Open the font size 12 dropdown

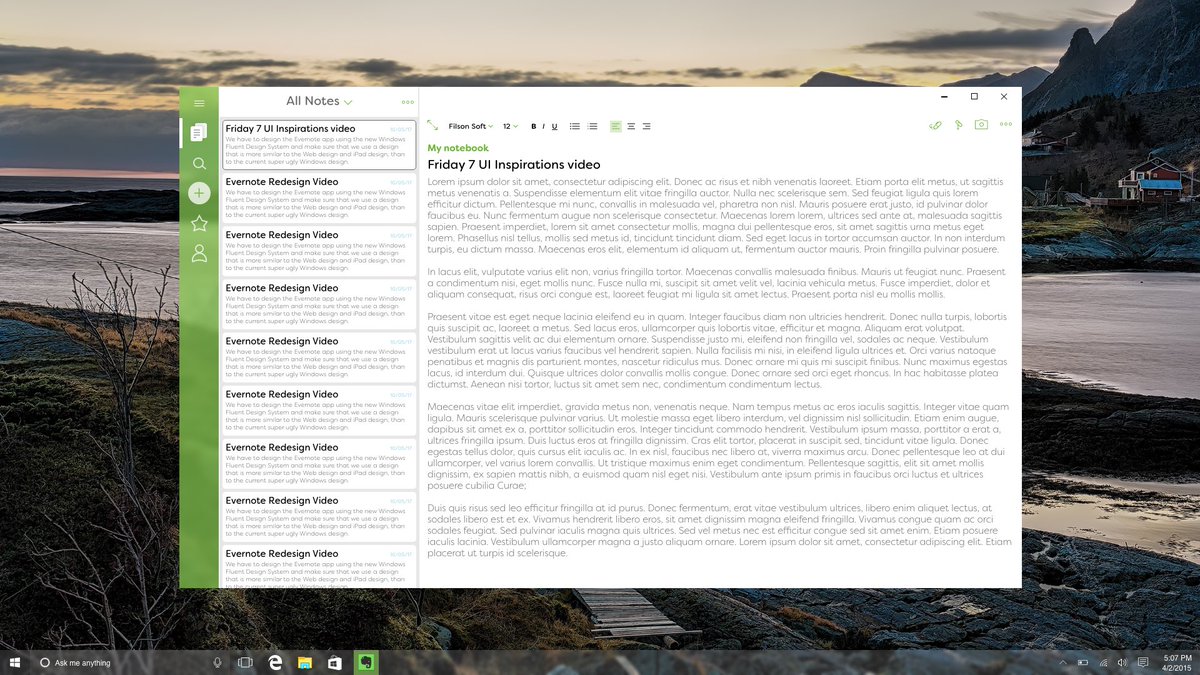pyautogui.click(x=510, y=126)
